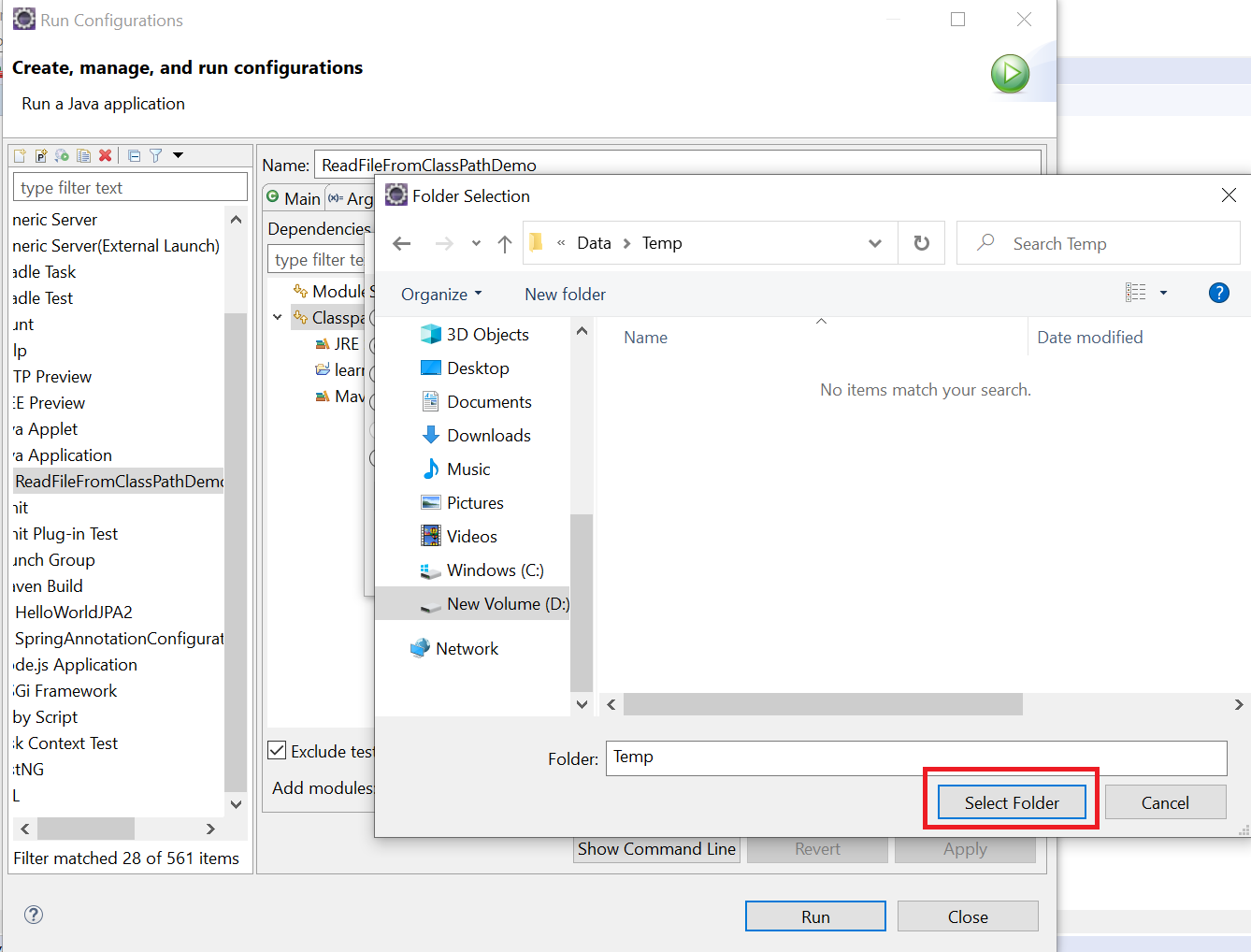
Task: Open the Organize dropdown menu
Action: point(441,295)
